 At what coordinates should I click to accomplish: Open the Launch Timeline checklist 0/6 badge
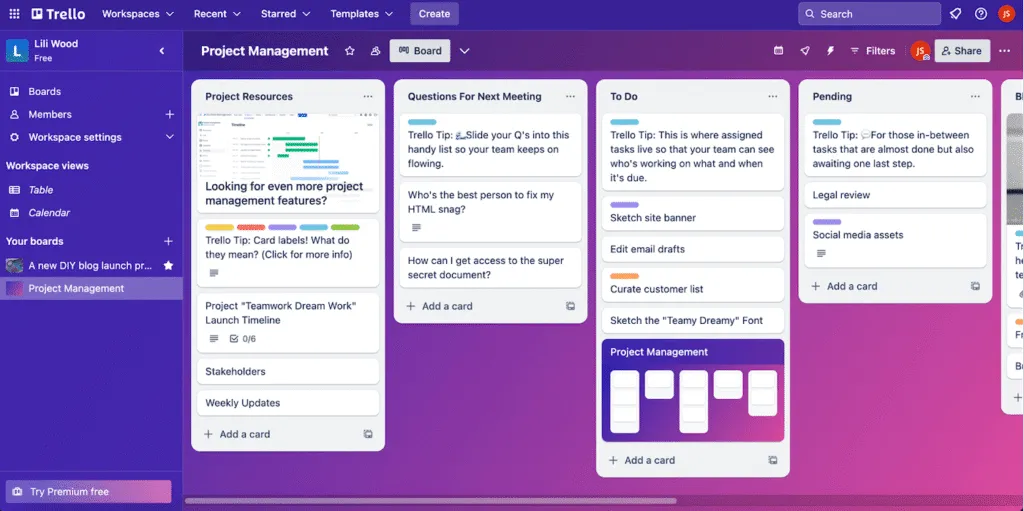tap(242, 338)
